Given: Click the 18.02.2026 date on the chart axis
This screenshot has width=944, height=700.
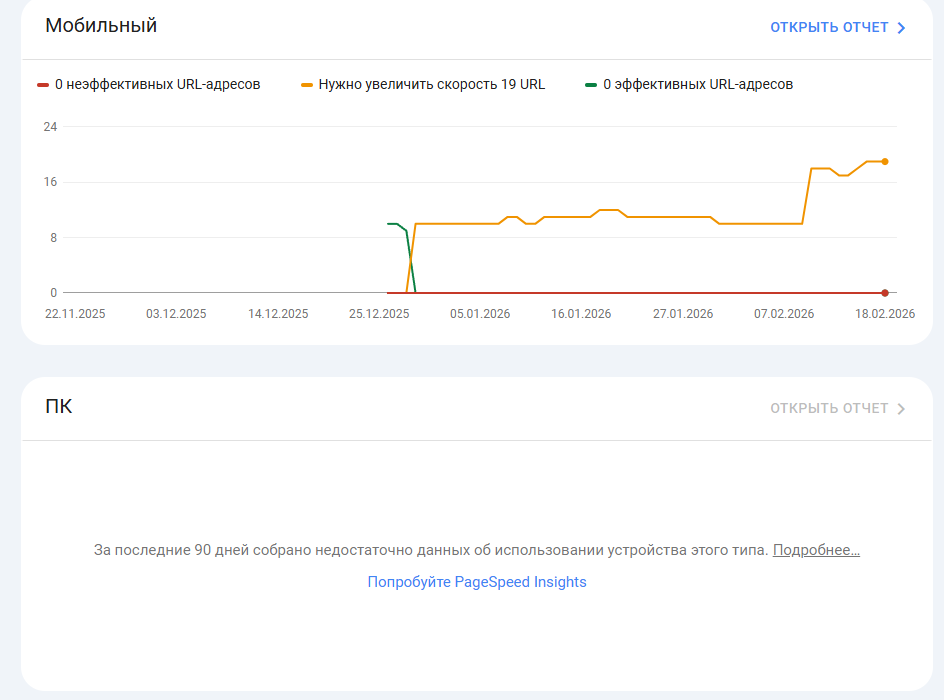Looking at the screenshot, I should (885, 313).
